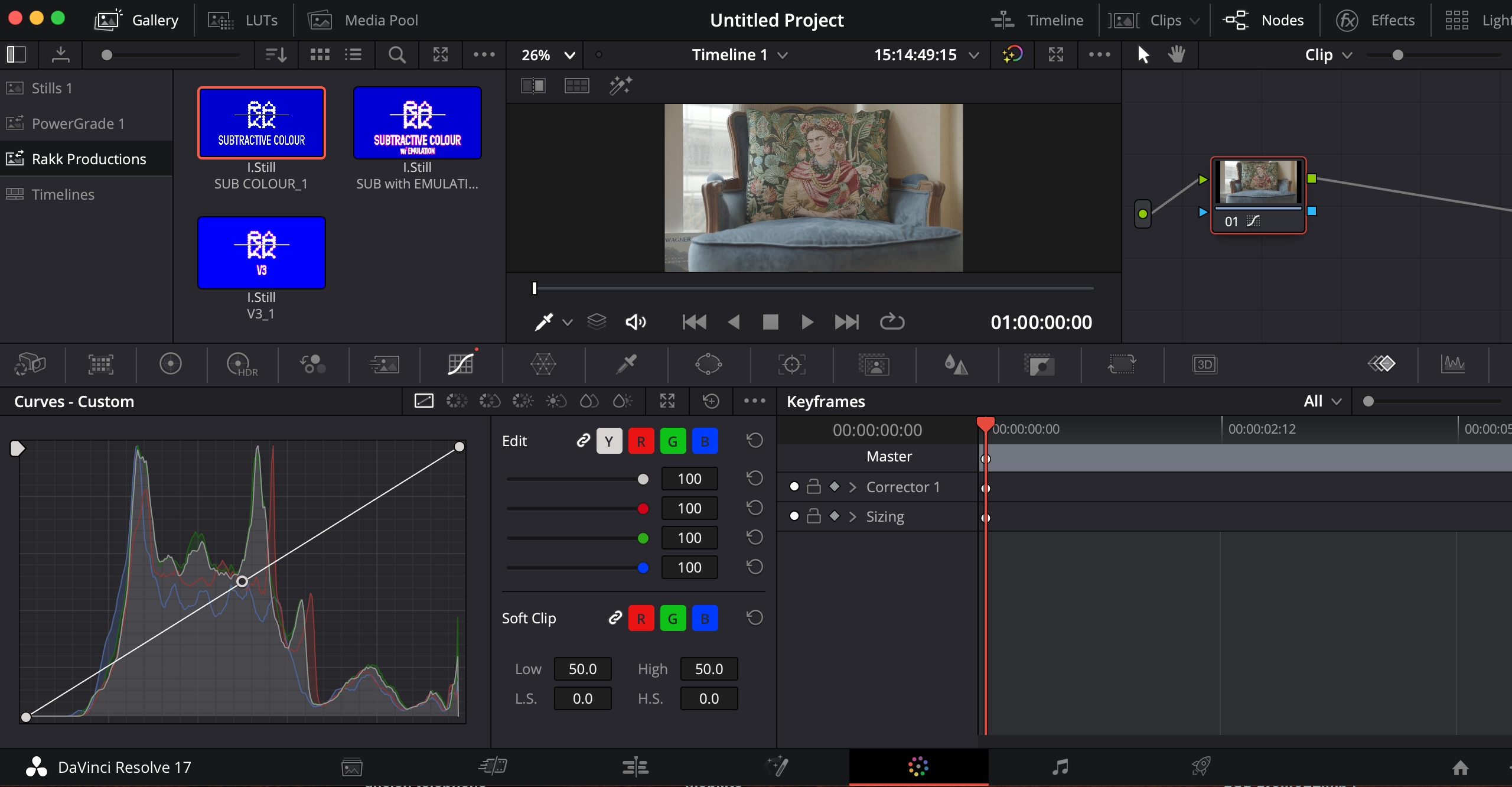Open the Blur and Sharpen palette
This screenshot has height=787, width=1512.
(x=956, y=364)
